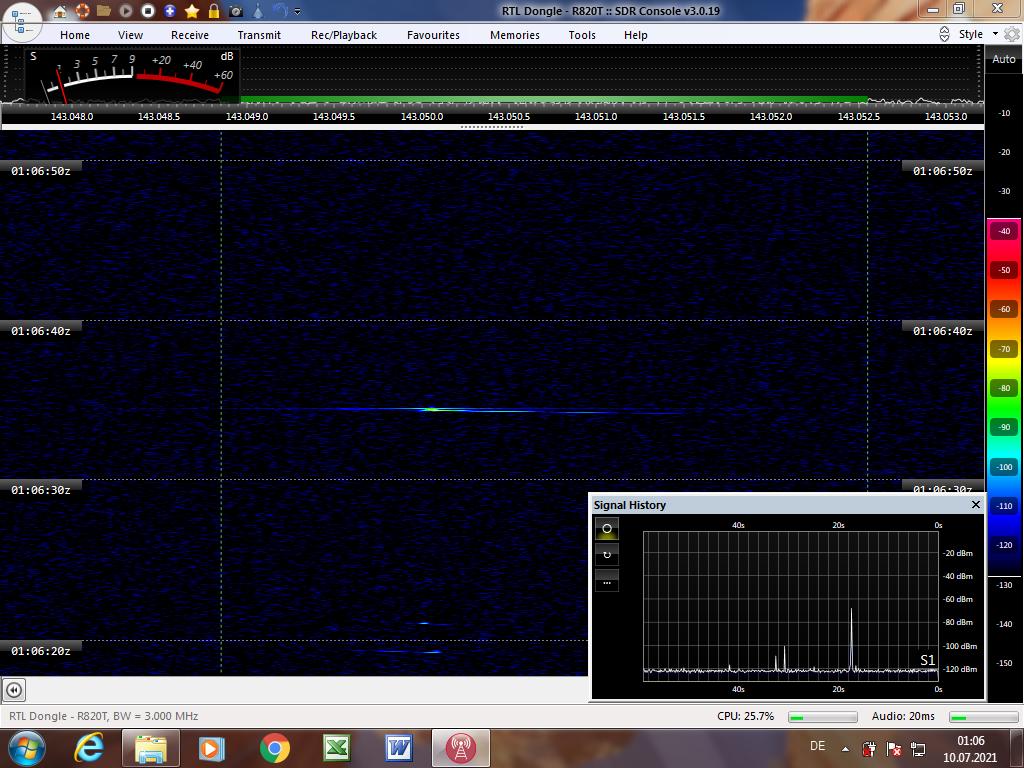Click the Home house icon in quick toolbar
This screenshot has width=1024, height=768.
60,11
